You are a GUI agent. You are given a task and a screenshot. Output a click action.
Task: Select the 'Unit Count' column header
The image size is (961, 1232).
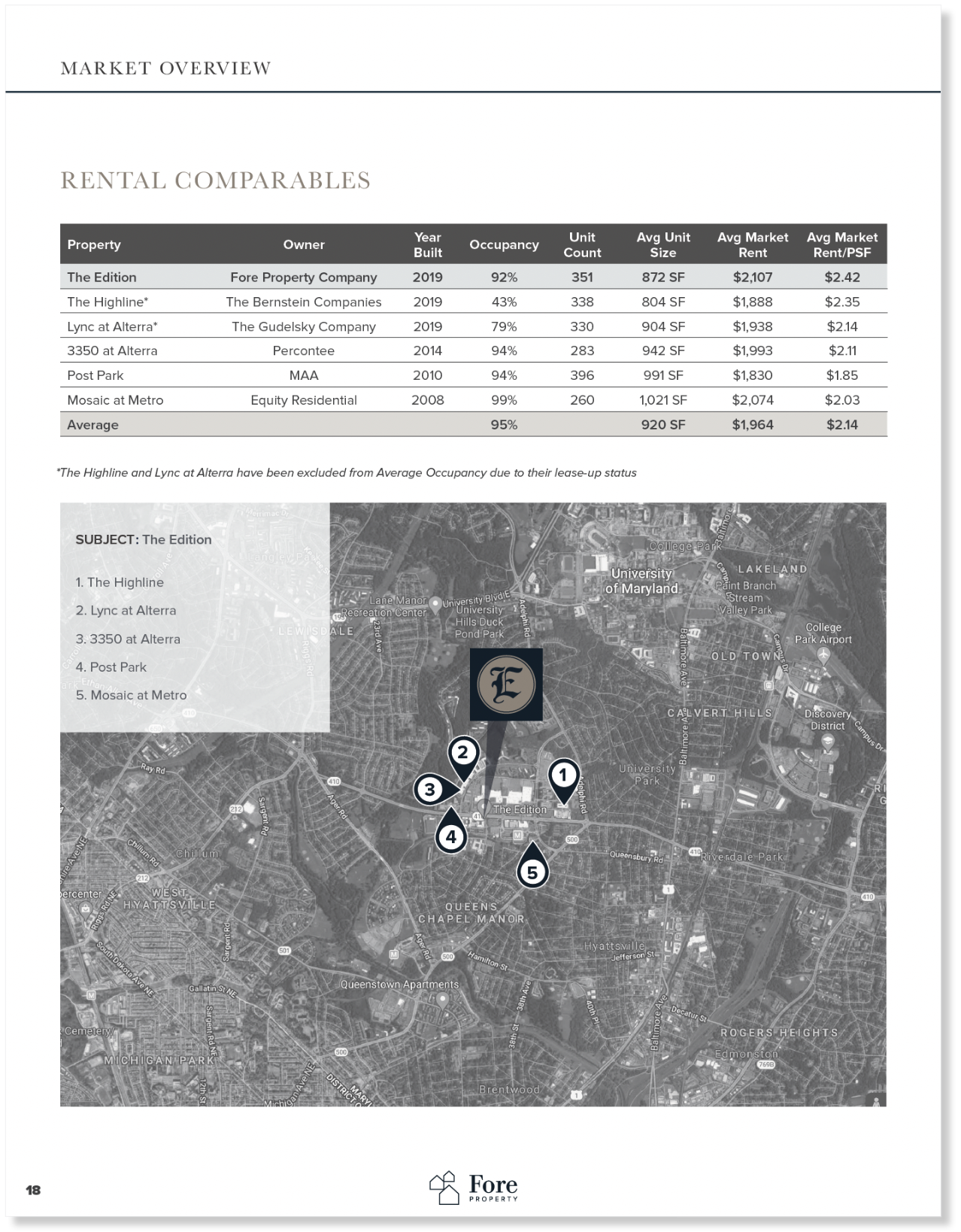pyautogui.click(x=582, y=244)
